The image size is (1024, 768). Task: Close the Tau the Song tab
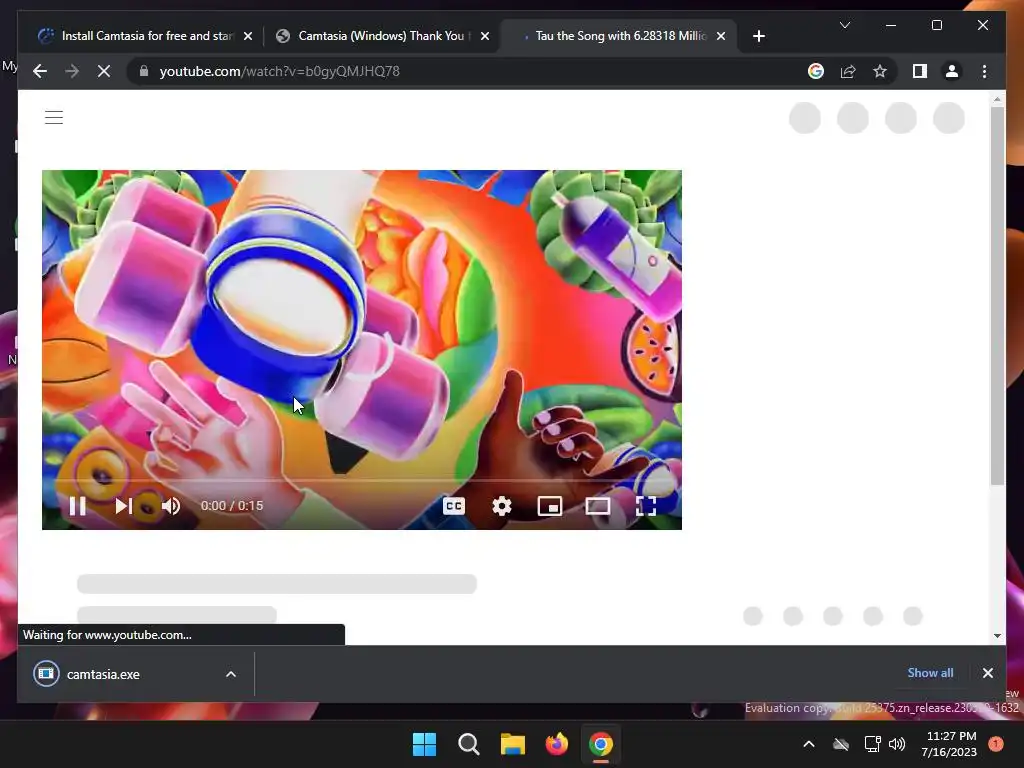coord(721,36)
